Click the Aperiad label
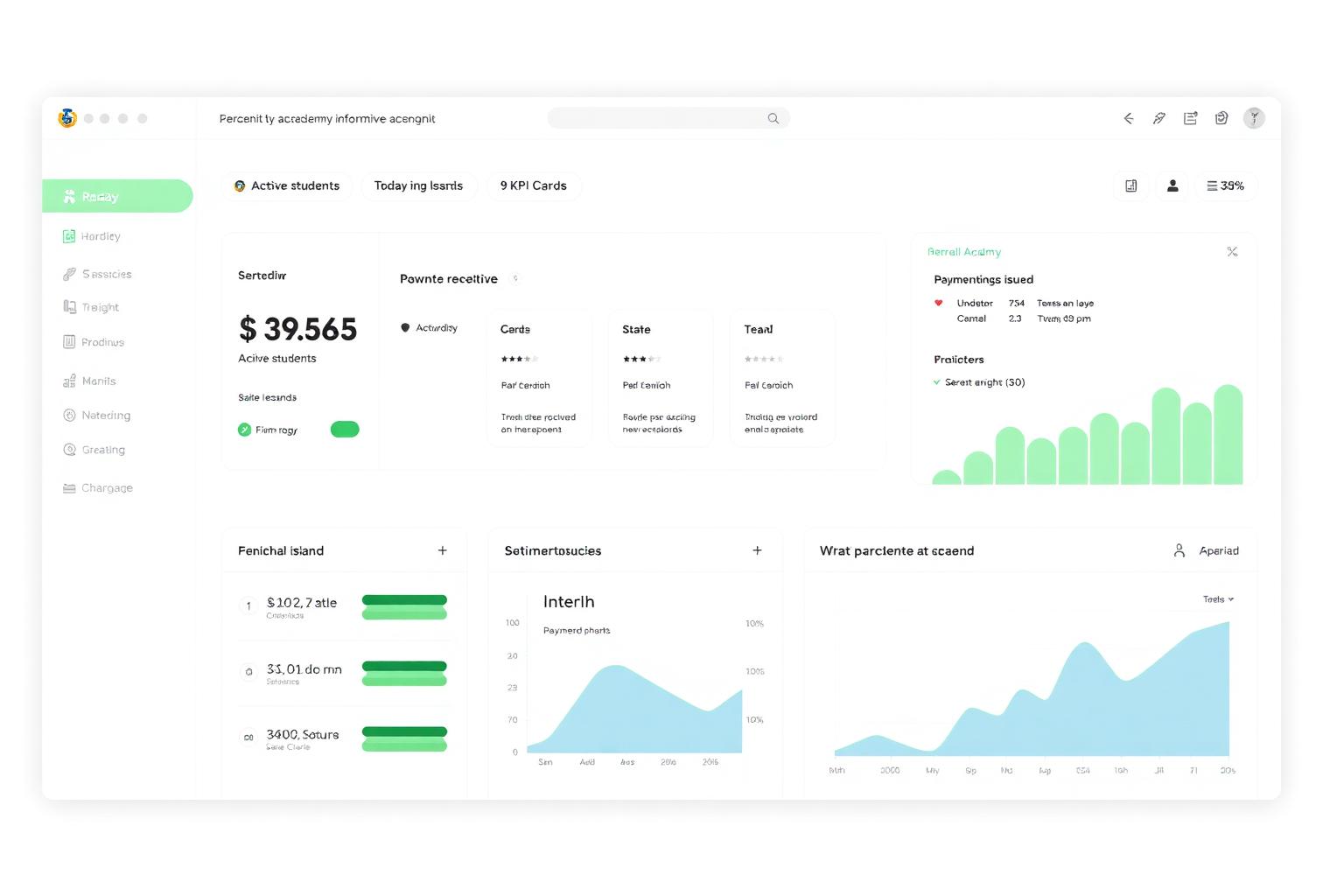 (1219, 550)
